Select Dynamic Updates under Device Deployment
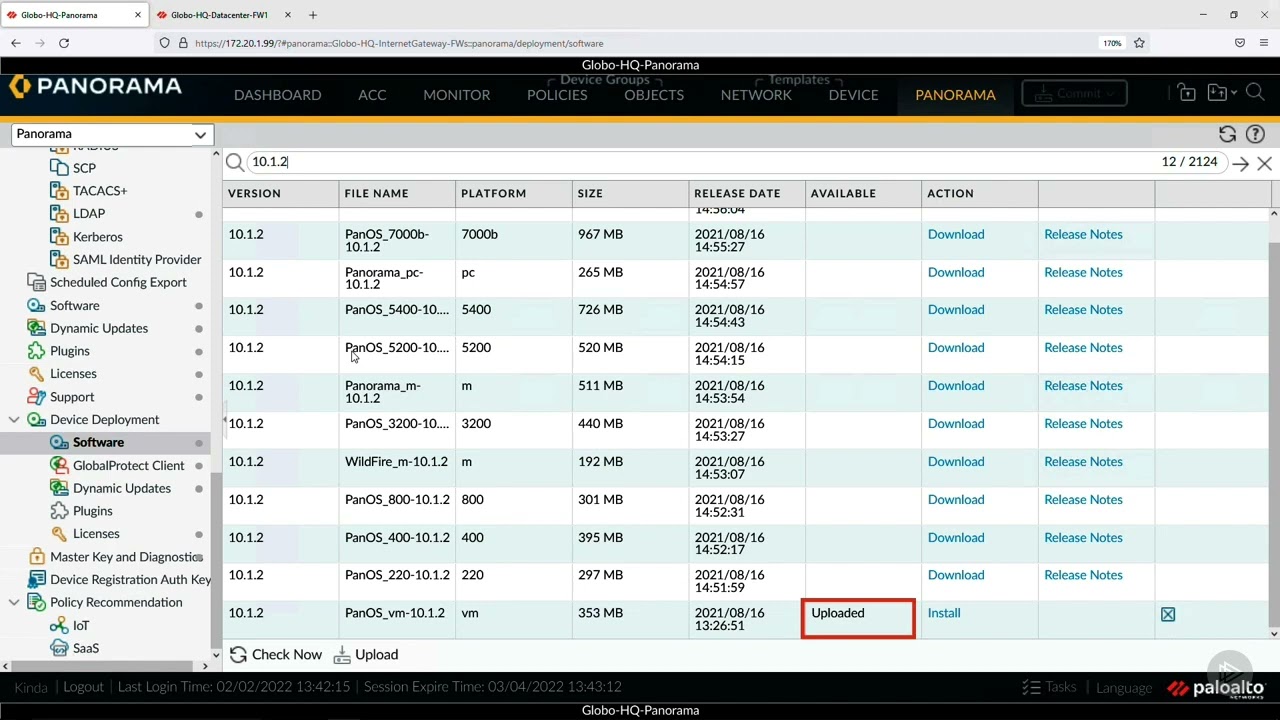The width and height of the screenshot is (1280, 720). [x=122, y=489]
